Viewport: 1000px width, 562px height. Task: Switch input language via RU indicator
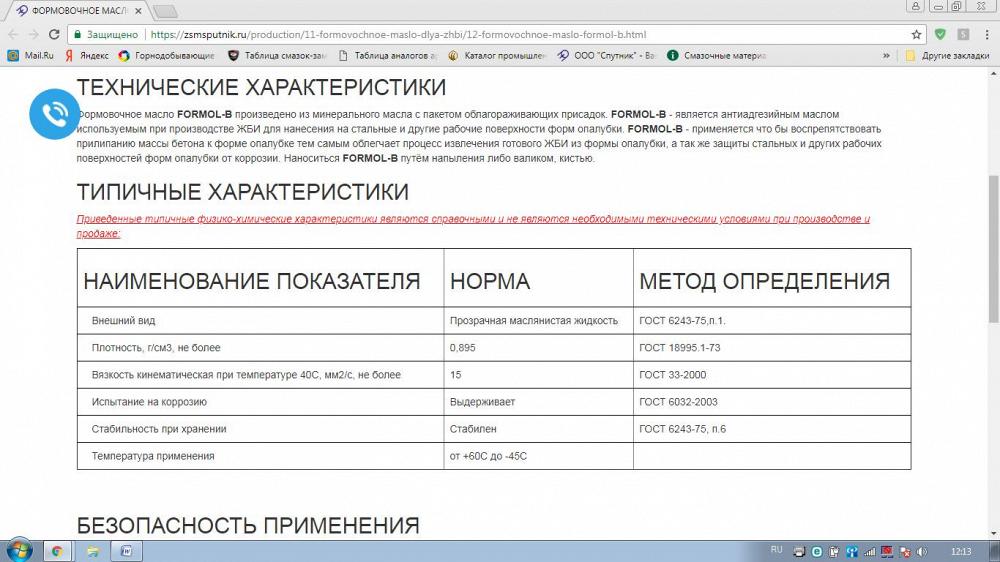(777, 550)
